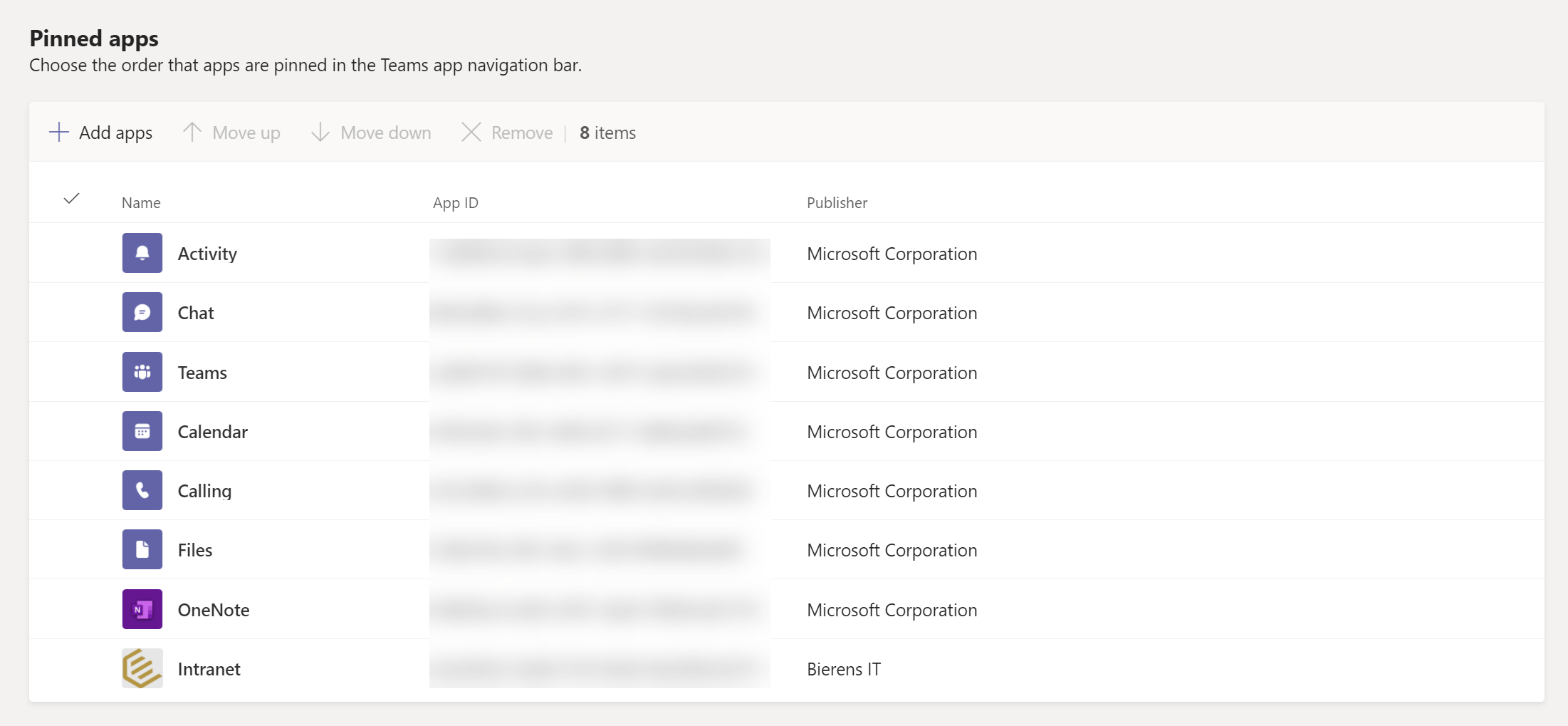This screenshot has height=726, width=1568.
Task: Click Move up in the toolbar
Action: click(x=231, y=133)
